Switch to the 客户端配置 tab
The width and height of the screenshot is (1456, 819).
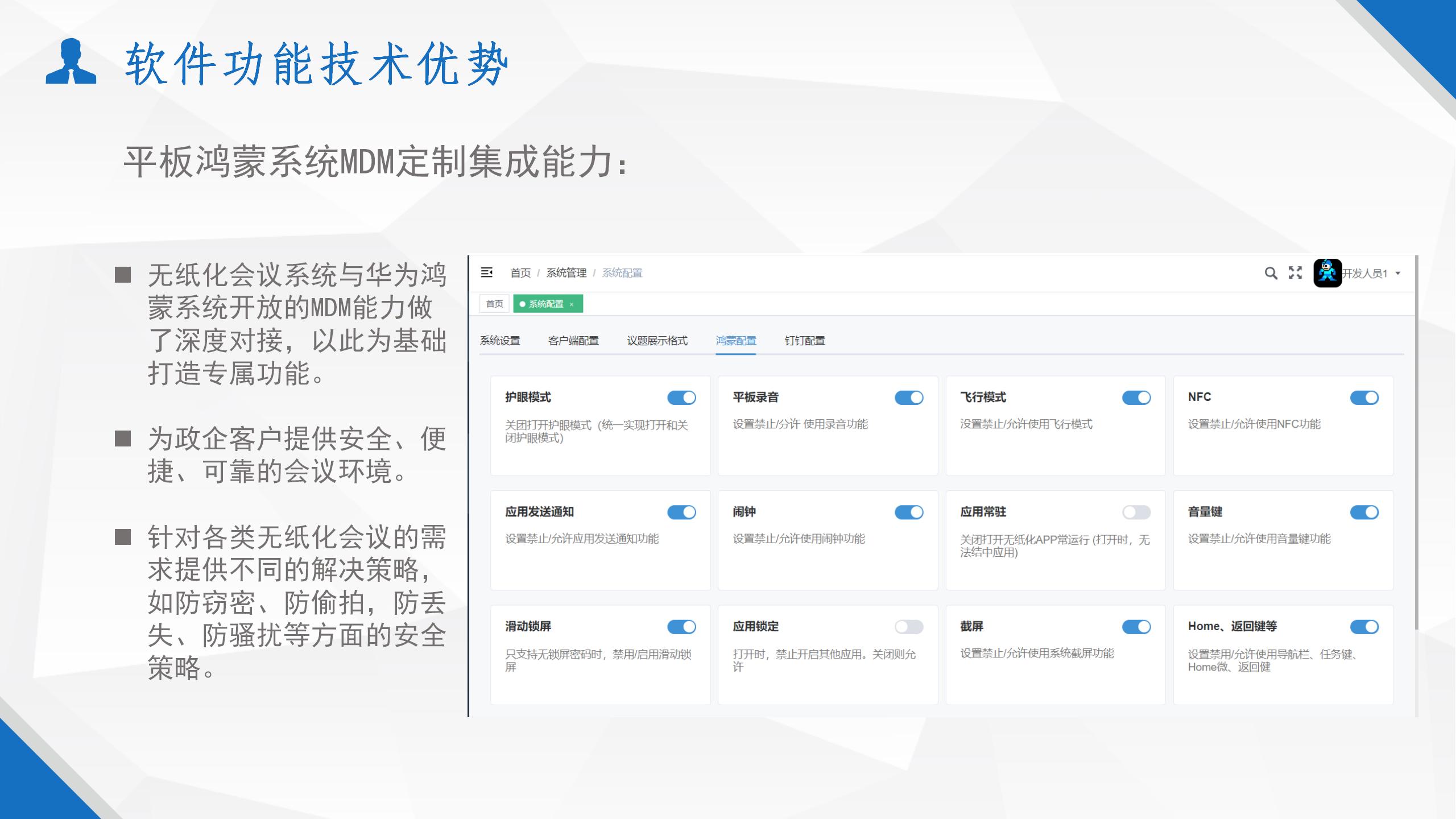[573, 341]
